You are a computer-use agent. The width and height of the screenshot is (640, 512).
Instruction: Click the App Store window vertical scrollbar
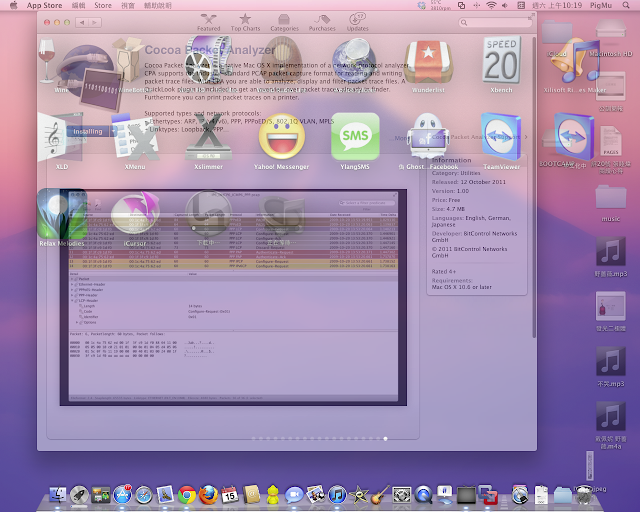click(x=534, y=187)
